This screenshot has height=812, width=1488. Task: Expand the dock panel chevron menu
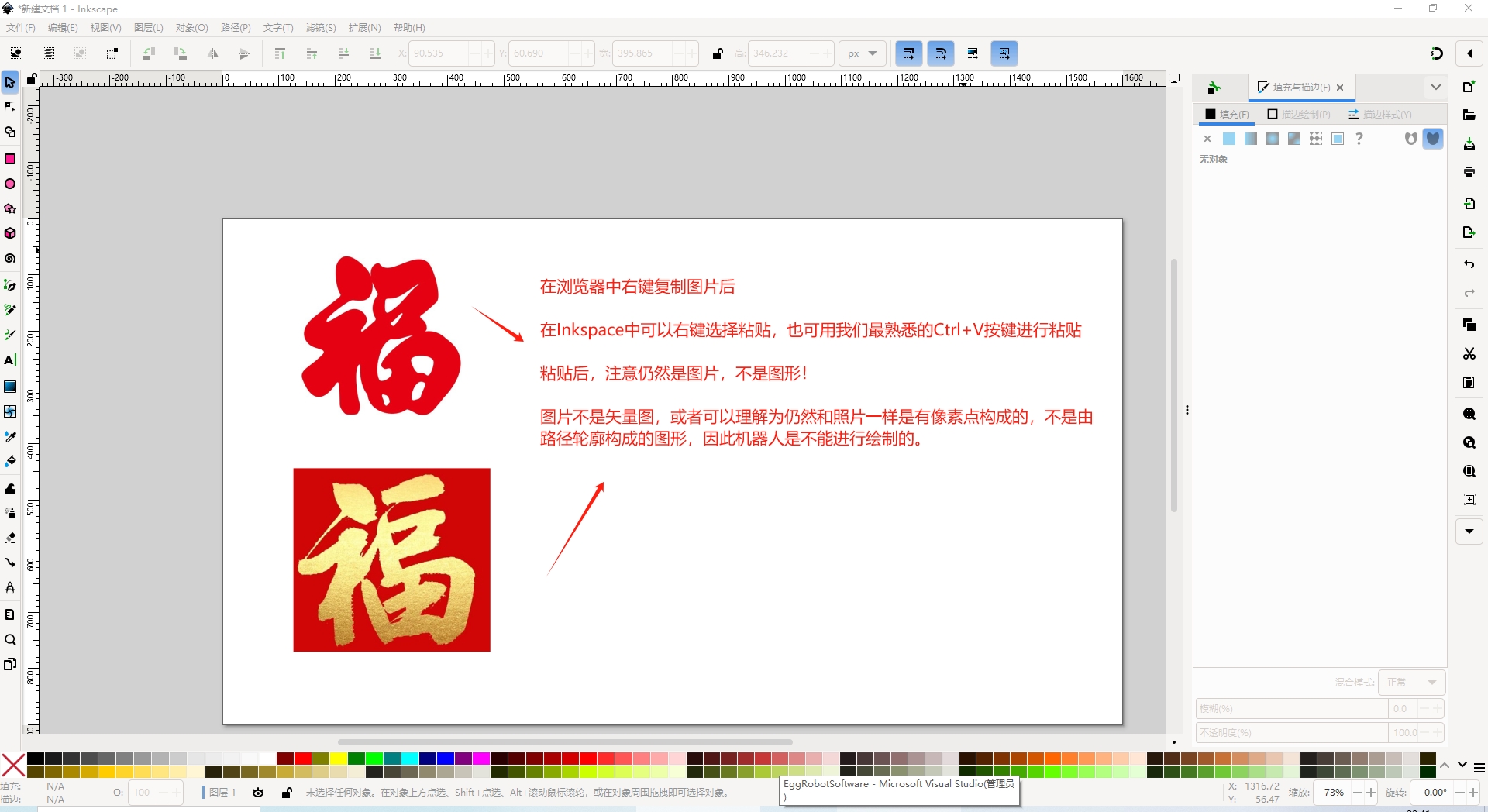point(1435,88)
